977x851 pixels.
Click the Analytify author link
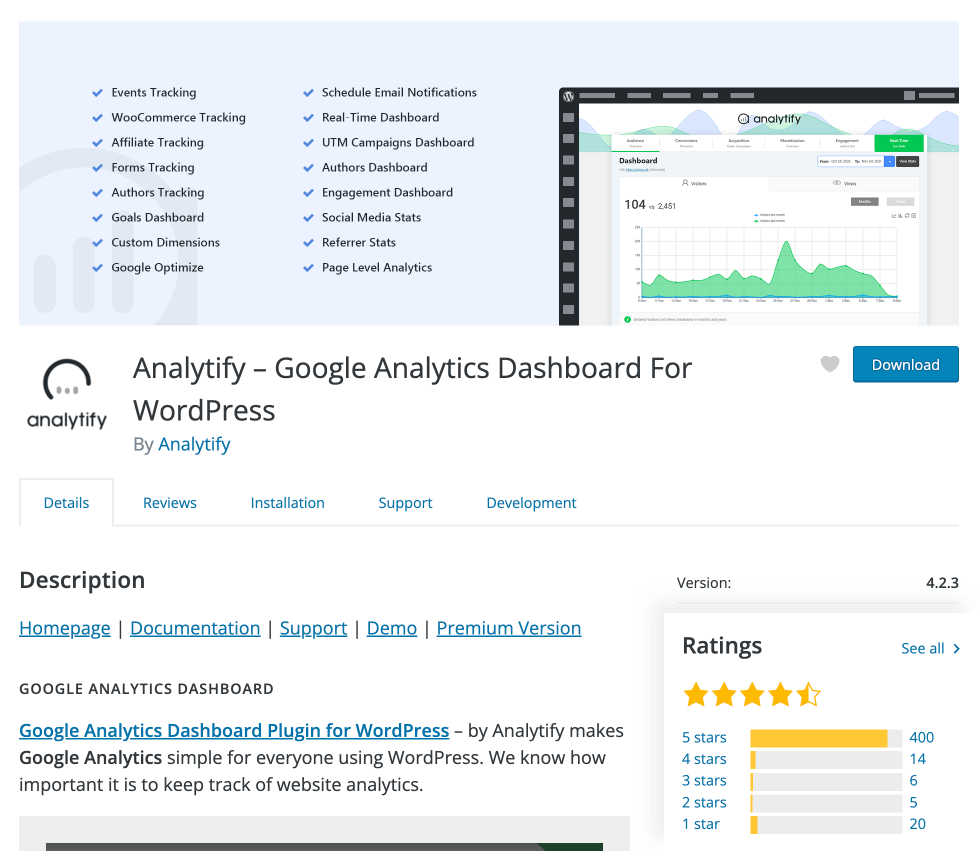(193, 444)
